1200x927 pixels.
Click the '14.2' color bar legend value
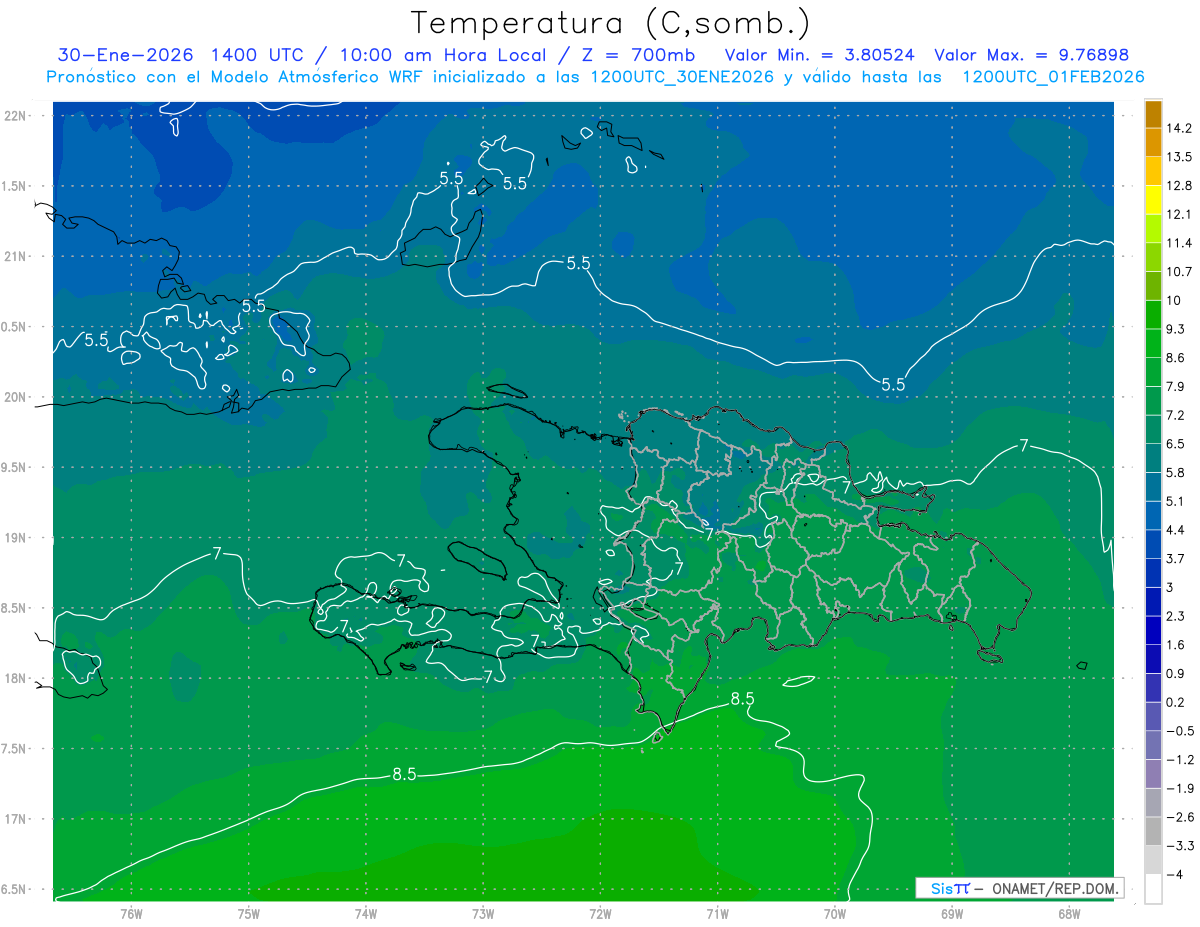click(x=1180, y=128)
